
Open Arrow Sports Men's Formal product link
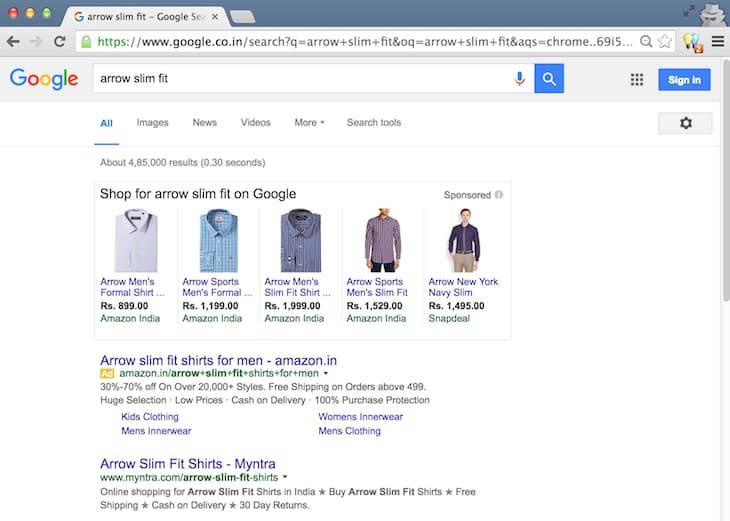(217, 287)
